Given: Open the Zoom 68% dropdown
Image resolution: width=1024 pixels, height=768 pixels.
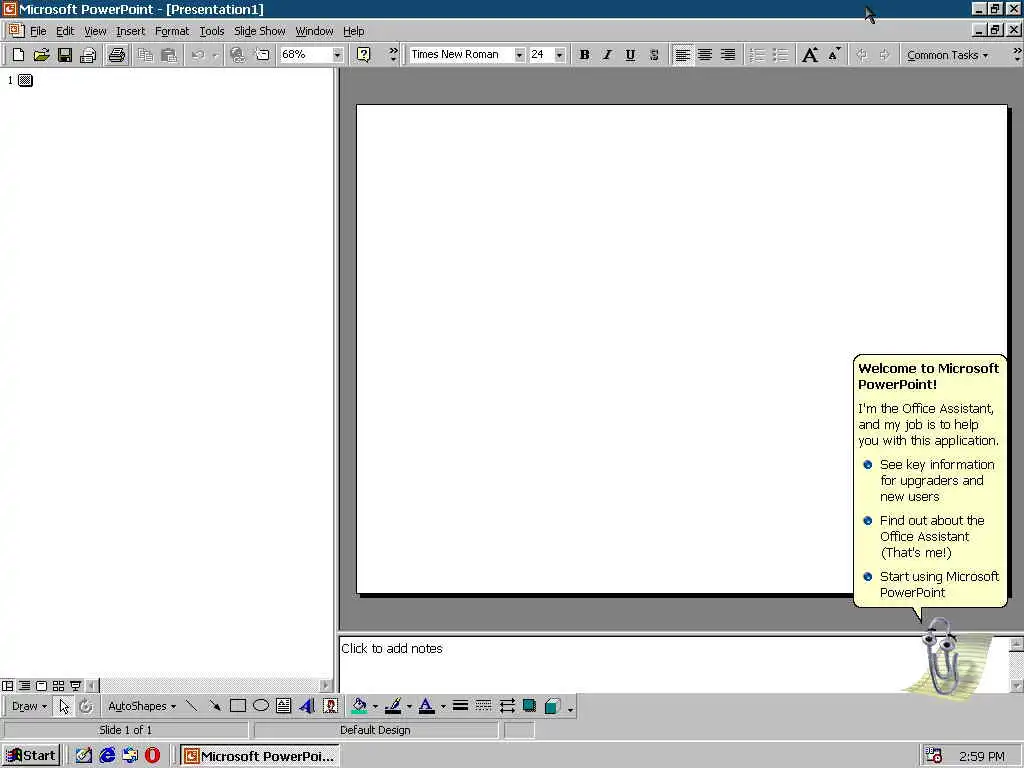Looking at the screenshot, I should [x=337, y=55].
